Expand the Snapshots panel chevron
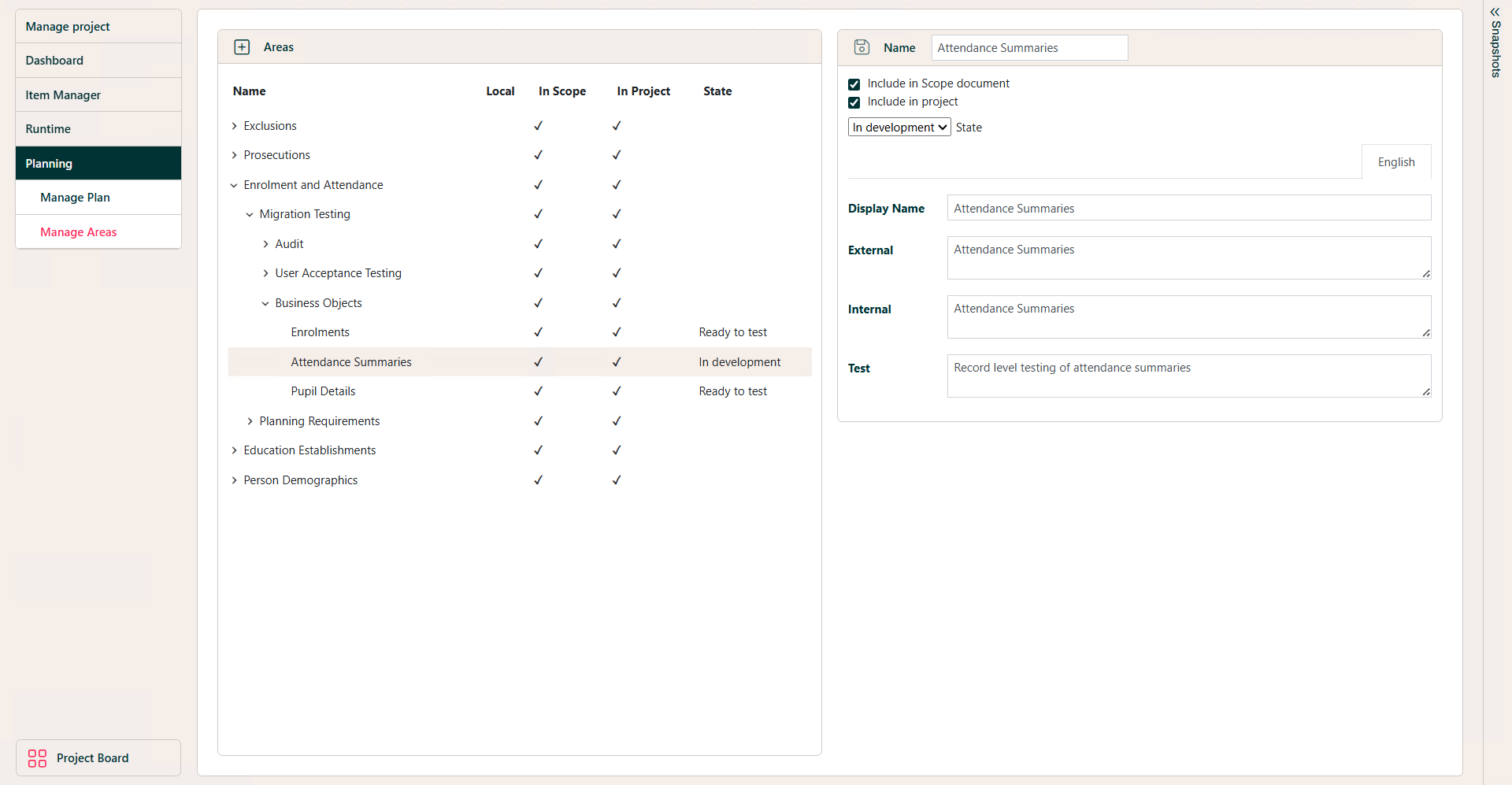This screenshot has width=1512, height=785. pos(1495,12)
